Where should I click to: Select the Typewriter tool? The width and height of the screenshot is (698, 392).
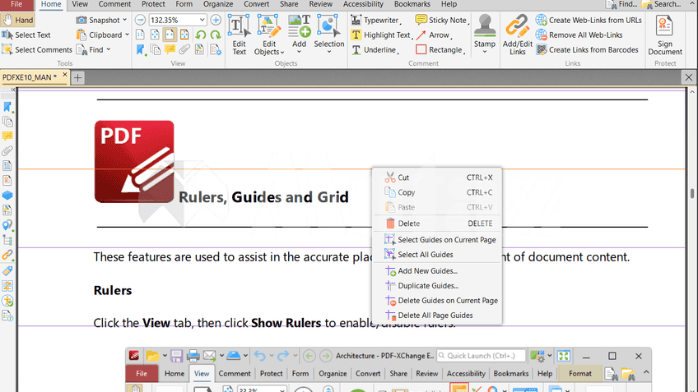[375, 20]
